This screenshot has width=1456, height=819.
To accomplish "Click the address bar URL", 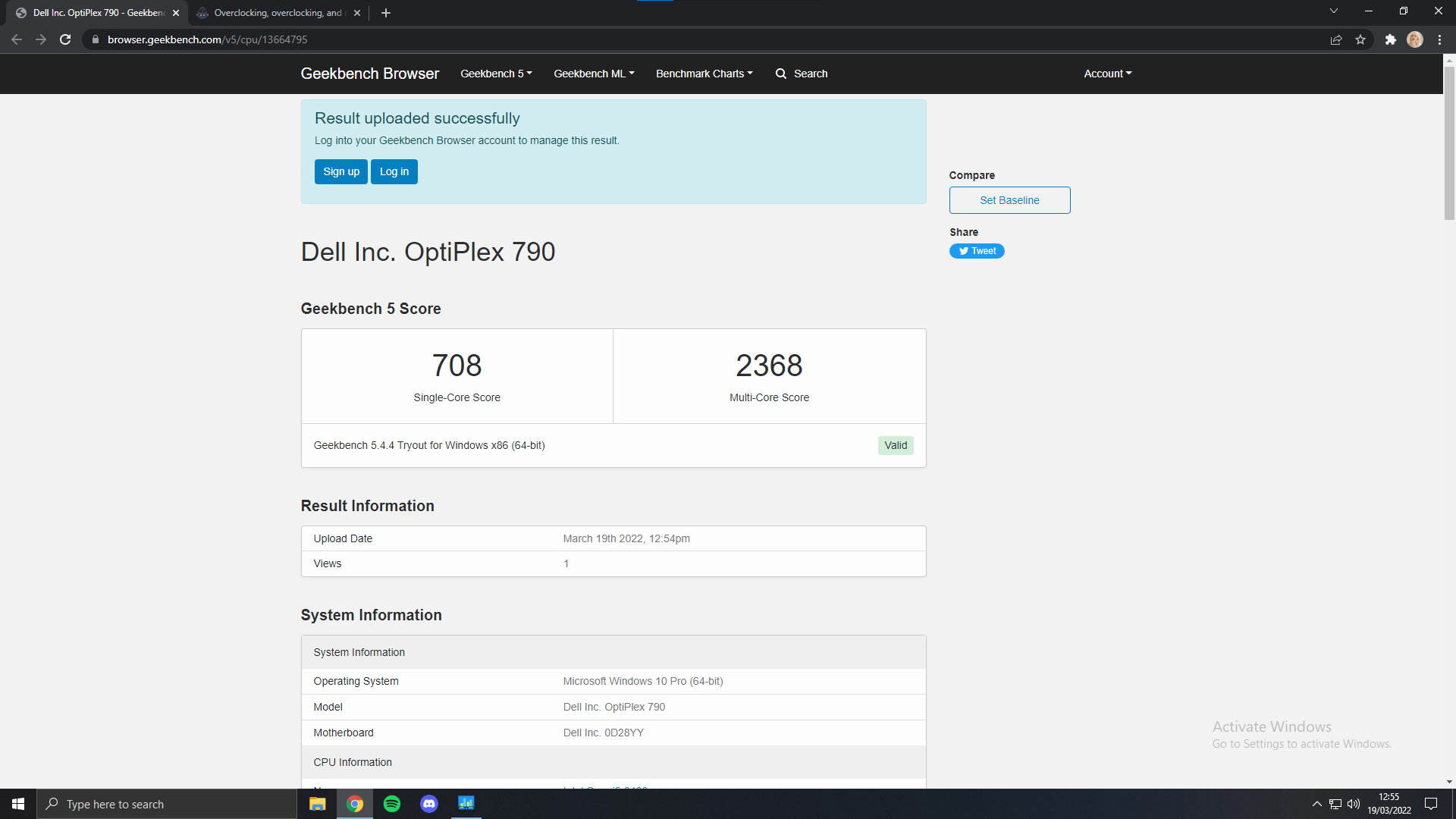I will pyautogui.click(x=207, y=39).
